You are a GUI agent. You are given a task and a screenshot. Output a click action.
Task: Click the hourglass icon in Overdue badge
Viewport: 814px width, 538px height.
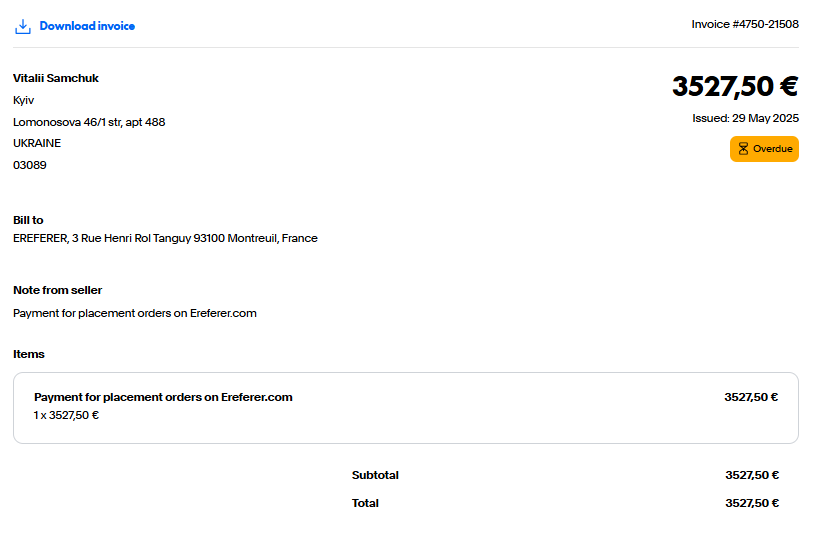(743, 149)
